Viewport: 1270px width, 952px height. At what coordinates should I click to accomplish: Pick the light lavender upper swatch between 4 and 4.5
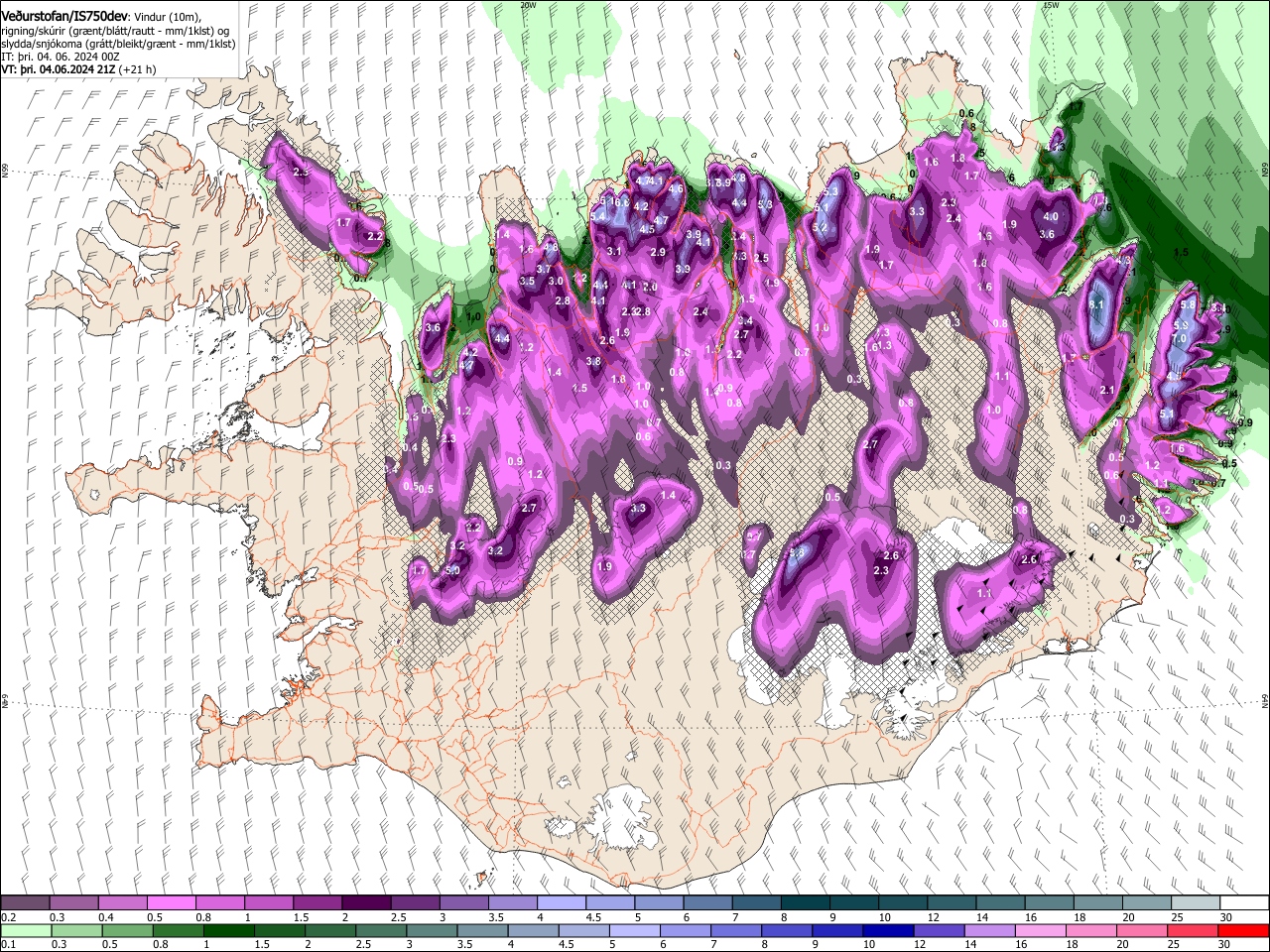561,902
